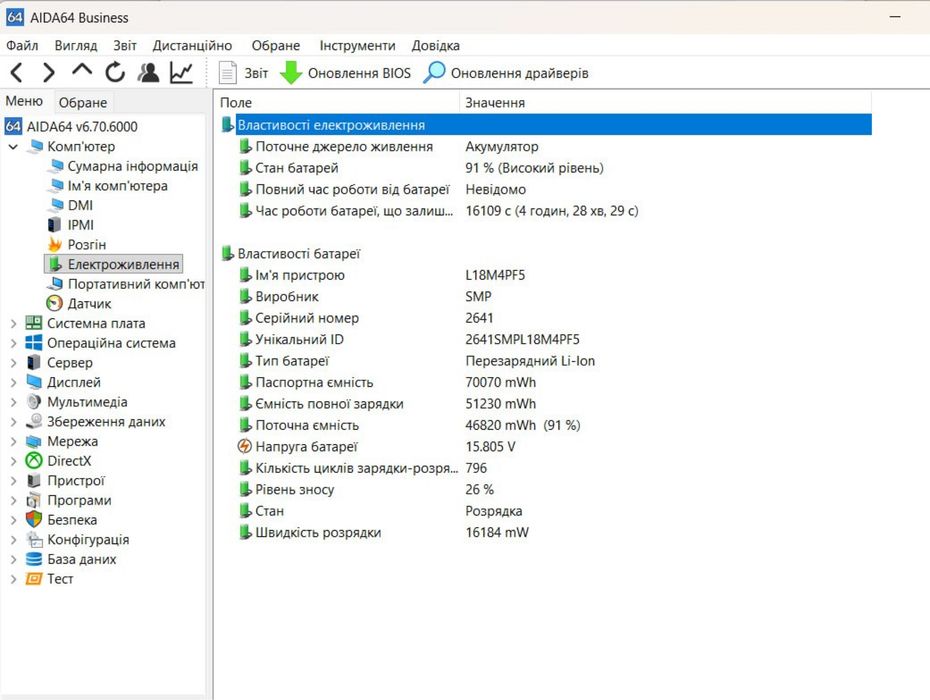Click the Мультимедіа speaker icon
Image resolution: width=930 pixels, height=700 pixels.
click(34, 402)
